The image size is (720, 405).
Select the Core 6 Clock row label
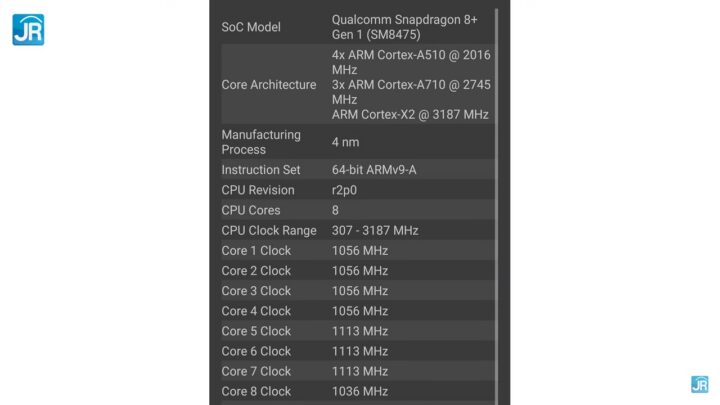click(x=256, y=351)
